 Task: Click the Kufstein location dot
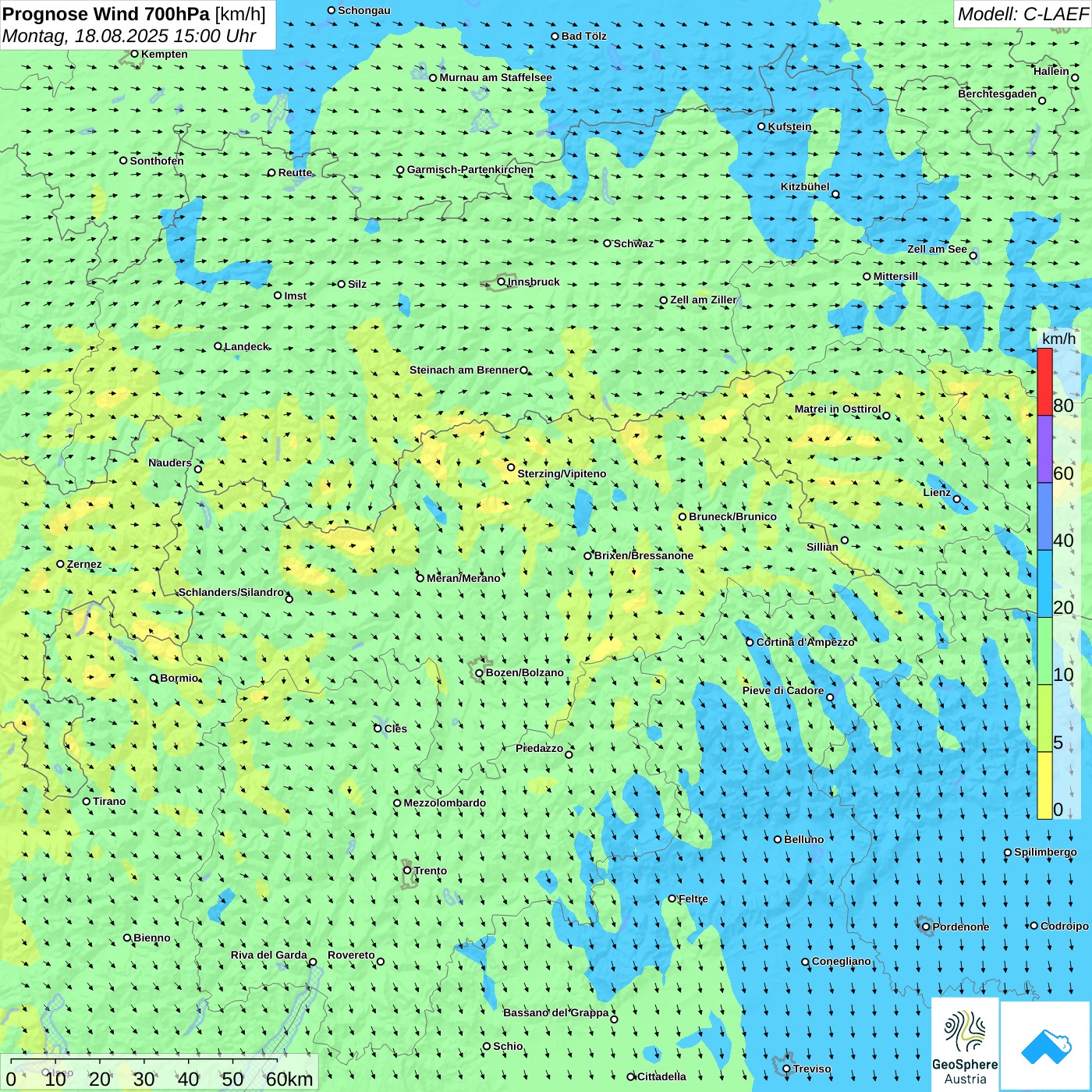tap(762, 126)
